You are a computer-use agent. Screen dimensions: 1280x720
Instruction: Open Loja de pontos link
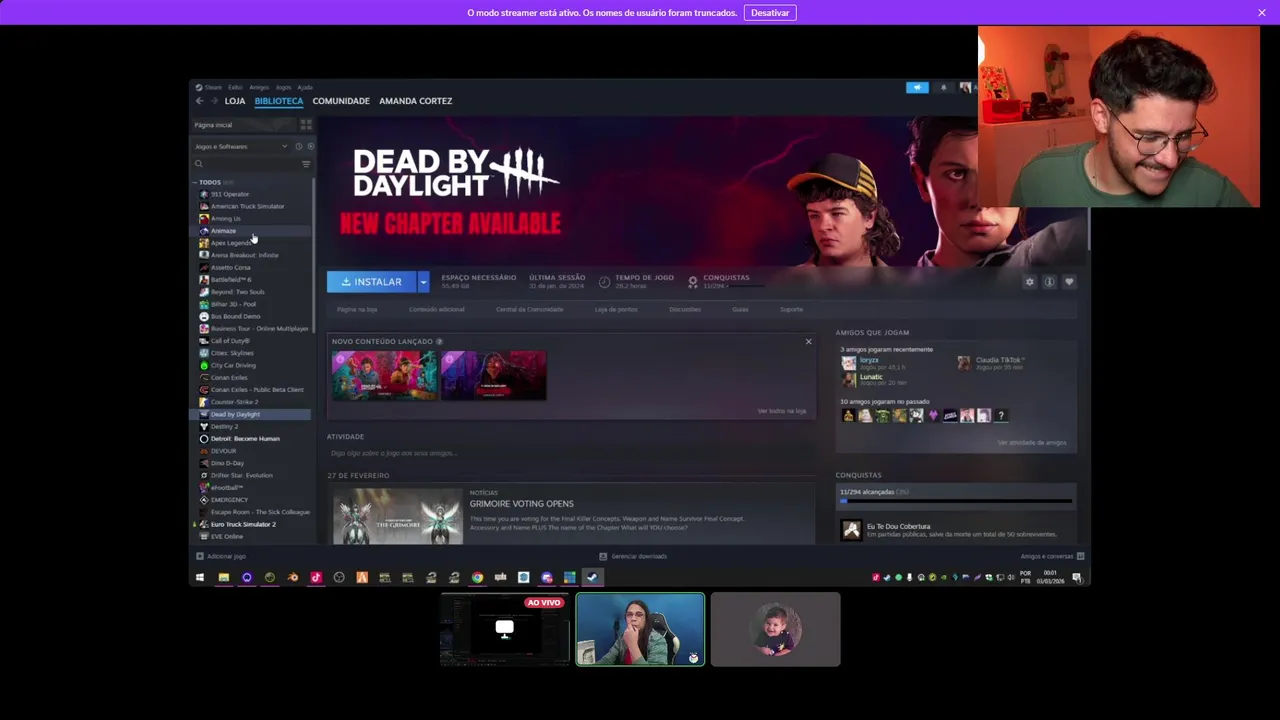[x=616, y=310]
